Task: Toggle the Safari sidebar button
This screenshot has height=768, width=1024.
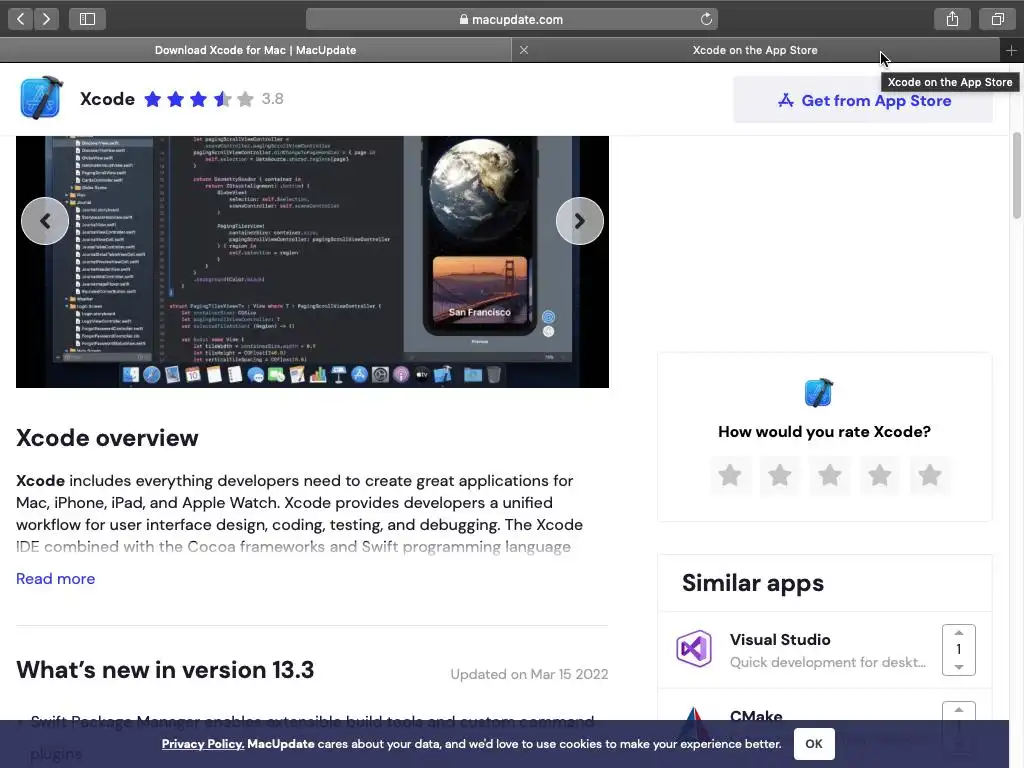Action: 88,19
